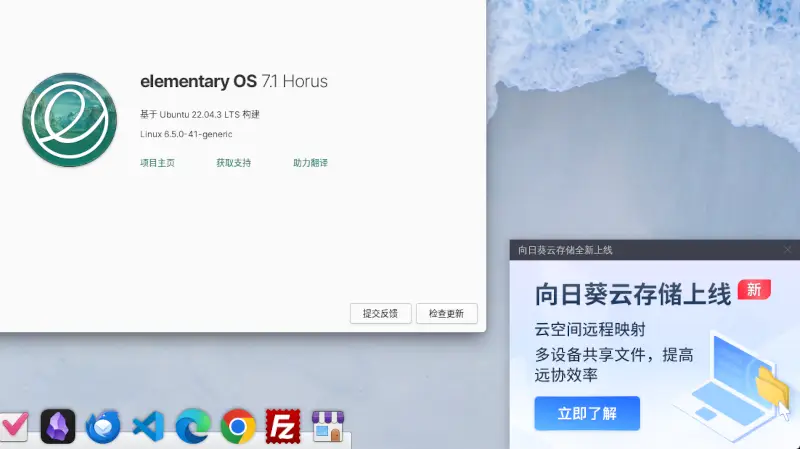Click the blue 立即了解 button
The height and width of the screenshot is (449, 800).
tap(587, 413)
